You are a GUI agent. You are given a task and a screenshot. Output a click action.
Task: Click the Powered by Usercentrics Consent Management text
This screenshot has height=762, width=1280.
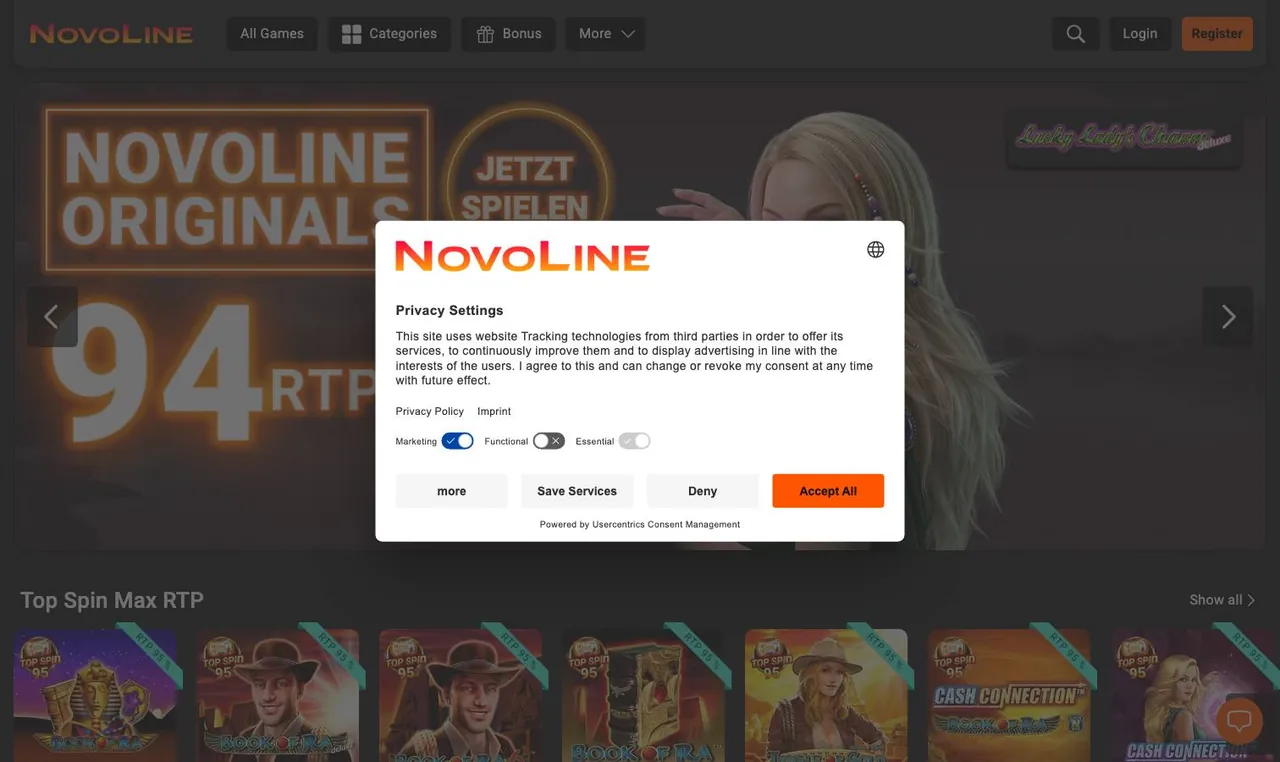[x=640, y=524]
